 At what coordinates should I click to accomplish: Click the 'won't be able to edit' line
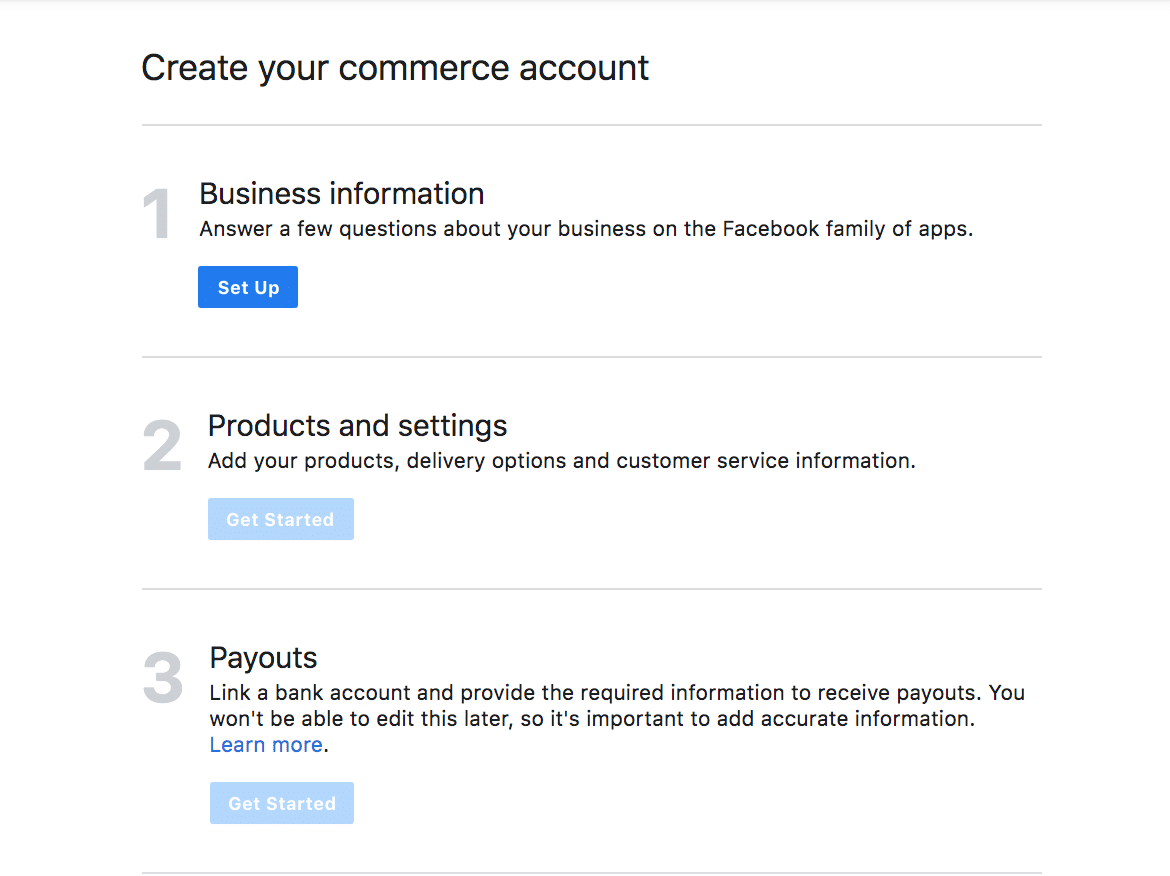[590, 719]
